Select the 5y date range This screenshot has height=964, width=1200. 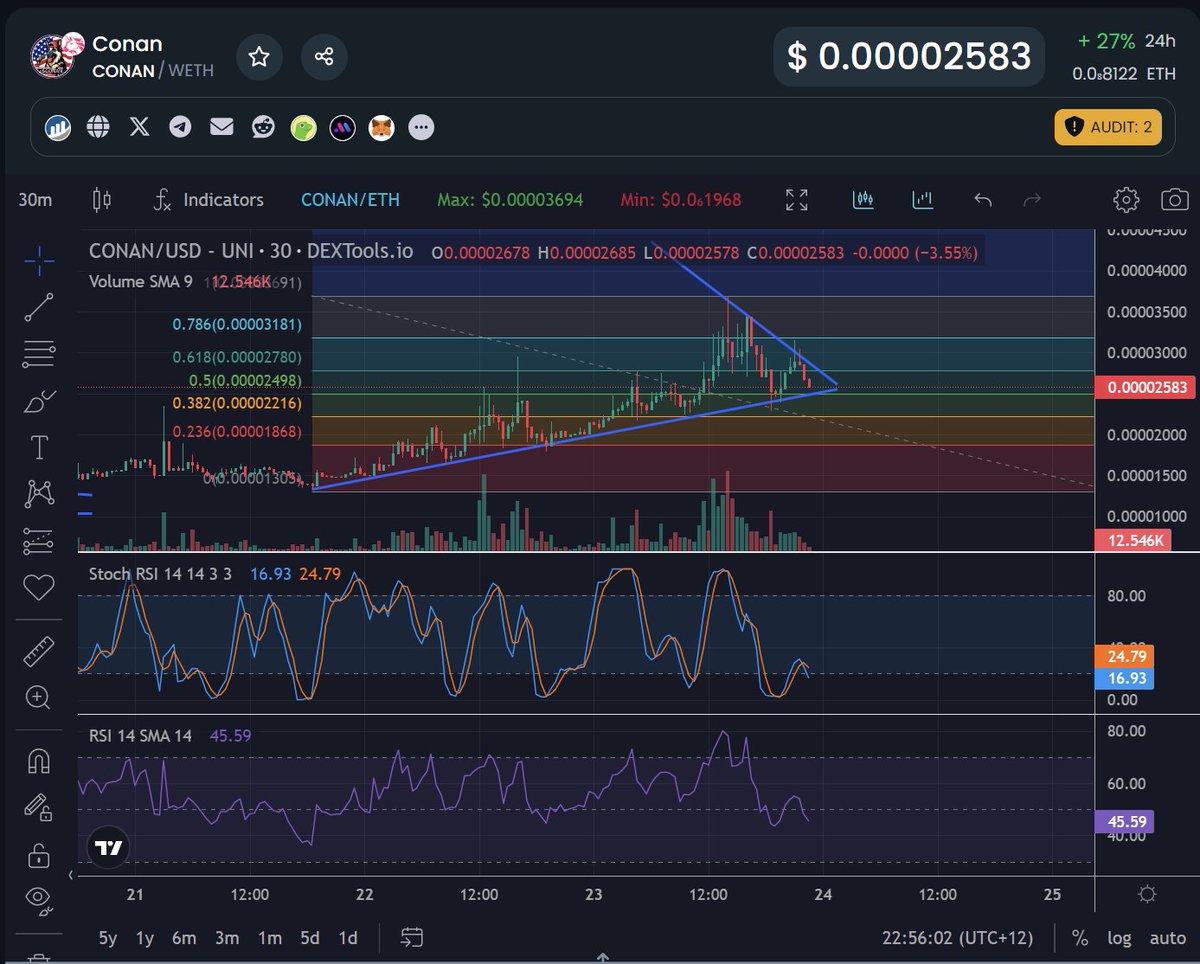click(x=107, y=938)
